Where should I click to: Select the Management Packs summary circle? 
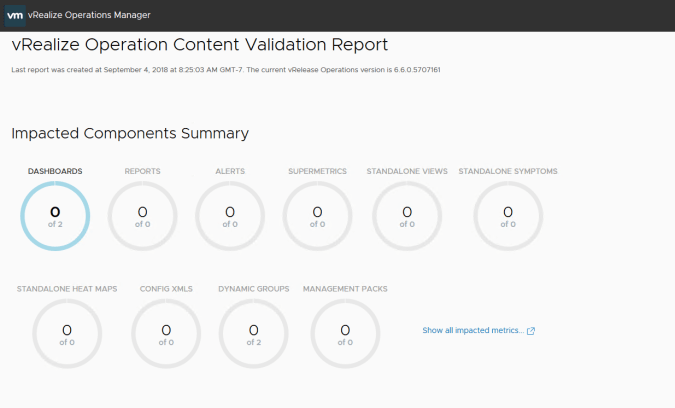(345, 334)
